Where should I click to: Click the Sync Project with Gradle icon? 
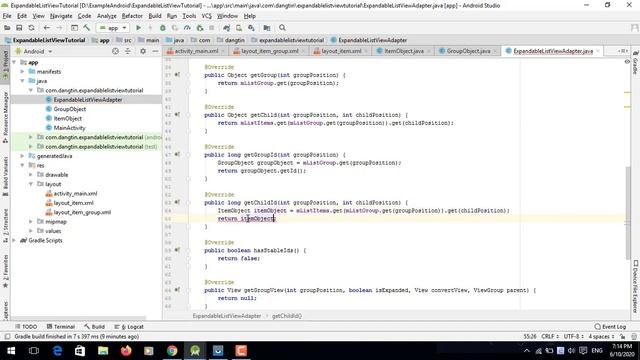[227, 28]
